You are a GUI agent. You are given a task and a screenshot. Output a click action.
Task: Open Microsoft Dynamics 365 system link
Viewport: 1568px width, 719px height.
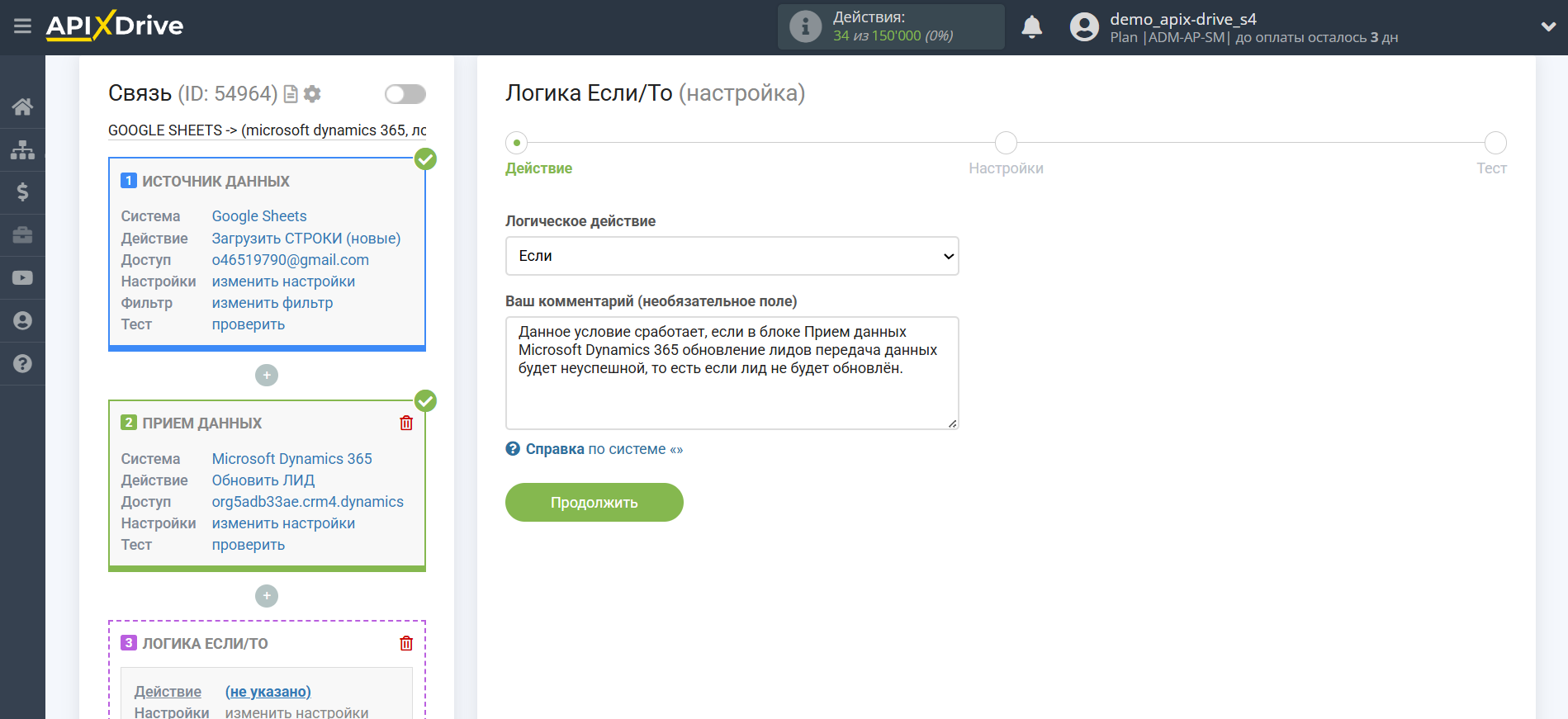pyautogui.click(x=292, y=459)
